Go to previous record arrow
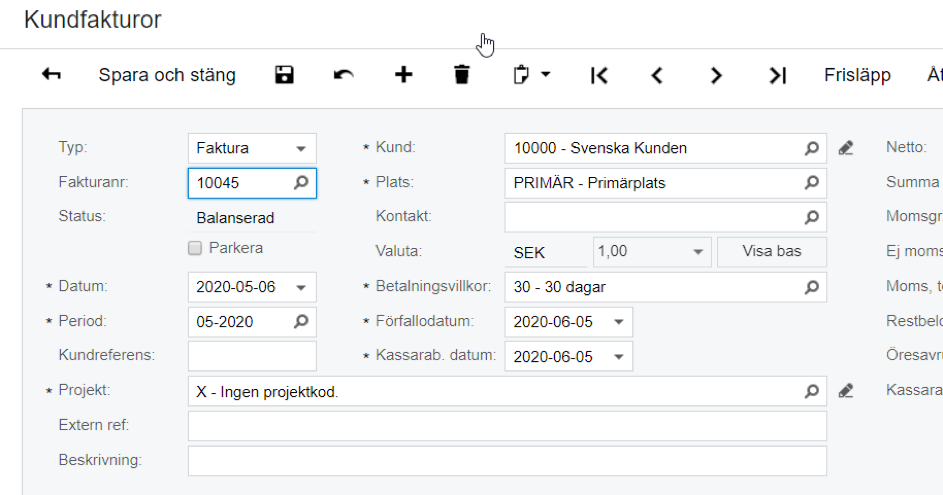The width and height of the screenshot is (943, 495). click(x=657, y=75)
